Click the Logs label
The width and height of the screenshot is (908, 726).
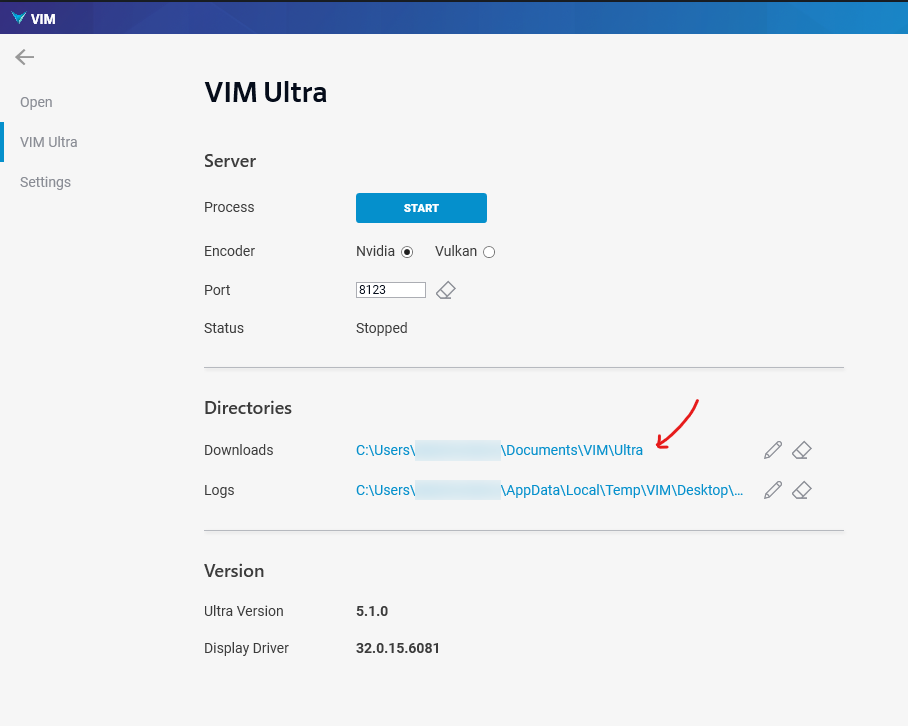pyautogui.click(x=219, y=490)
